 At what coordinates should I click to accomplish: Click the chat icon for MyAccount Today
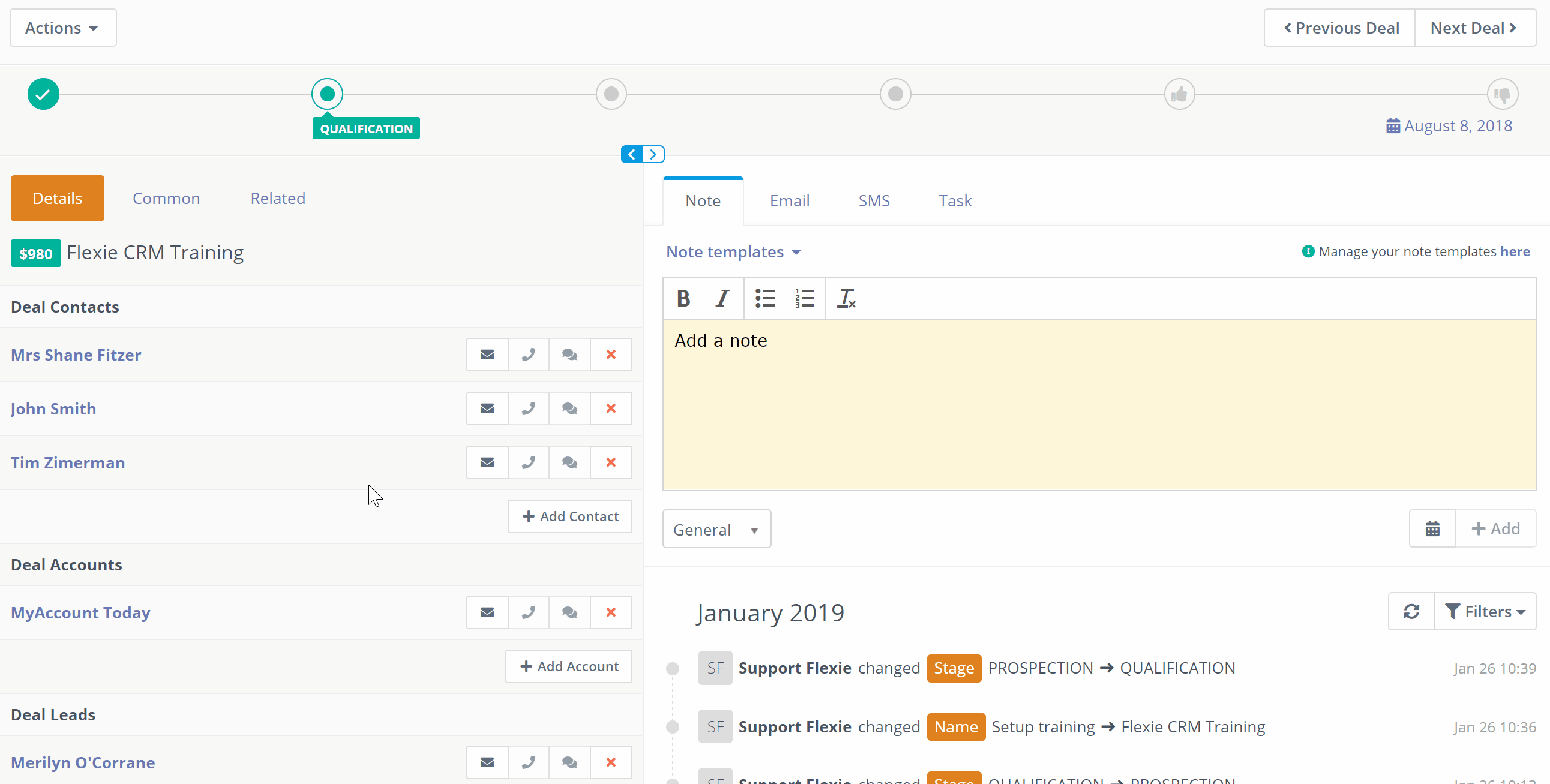pyautogui.click(x=570, y=612)
